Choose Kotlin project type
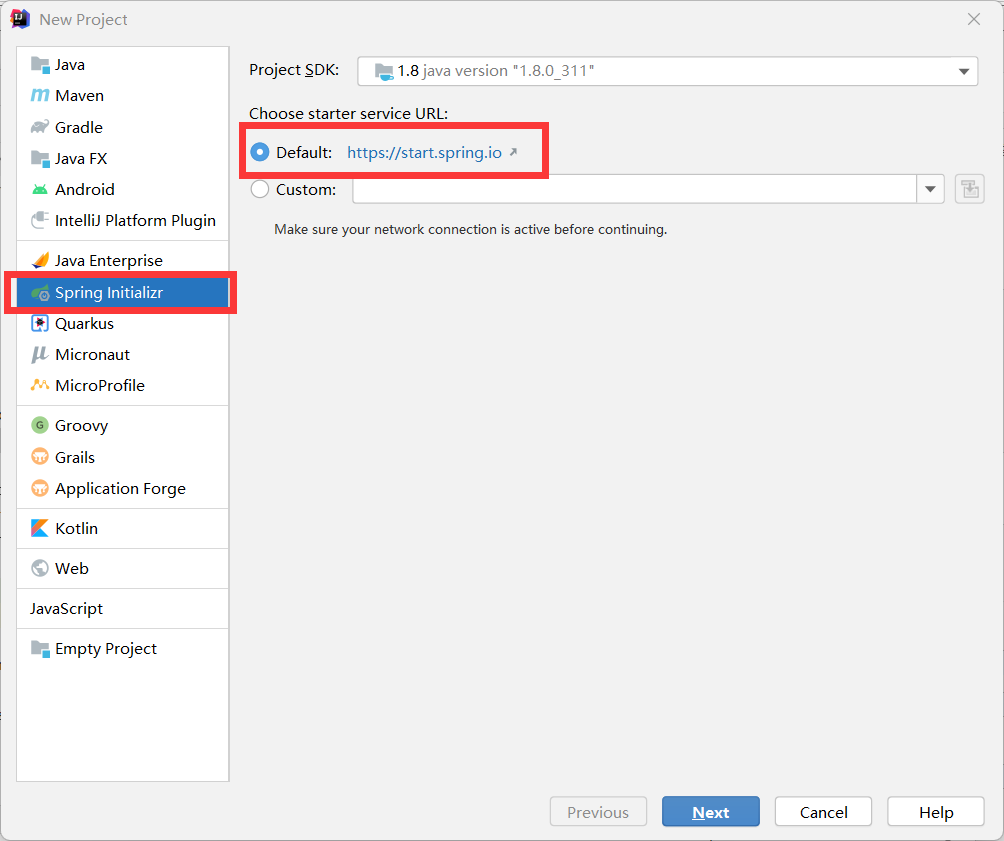This screenshot has height=841, width=1004. tap(123, 528)
